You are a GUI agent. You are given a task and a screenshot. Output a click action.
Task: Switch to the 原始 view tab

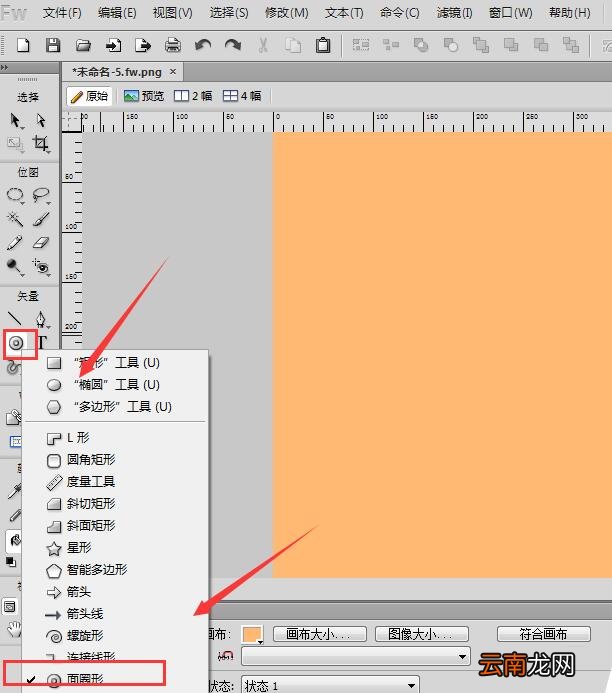[x=89, y=96]
